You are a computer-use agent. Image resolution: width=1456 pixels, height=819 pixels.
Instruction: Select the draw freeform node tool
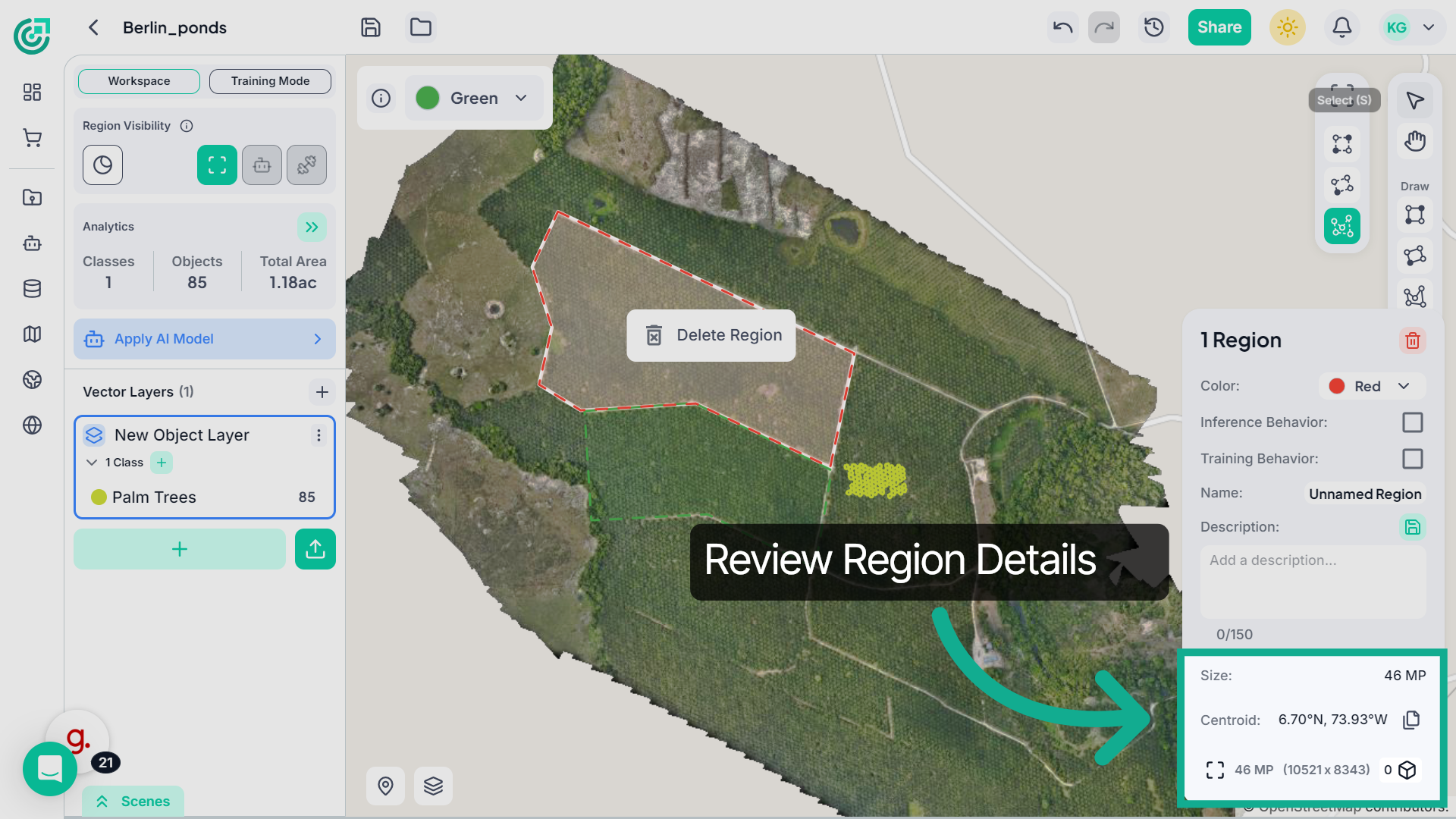tap(1415, 297)
